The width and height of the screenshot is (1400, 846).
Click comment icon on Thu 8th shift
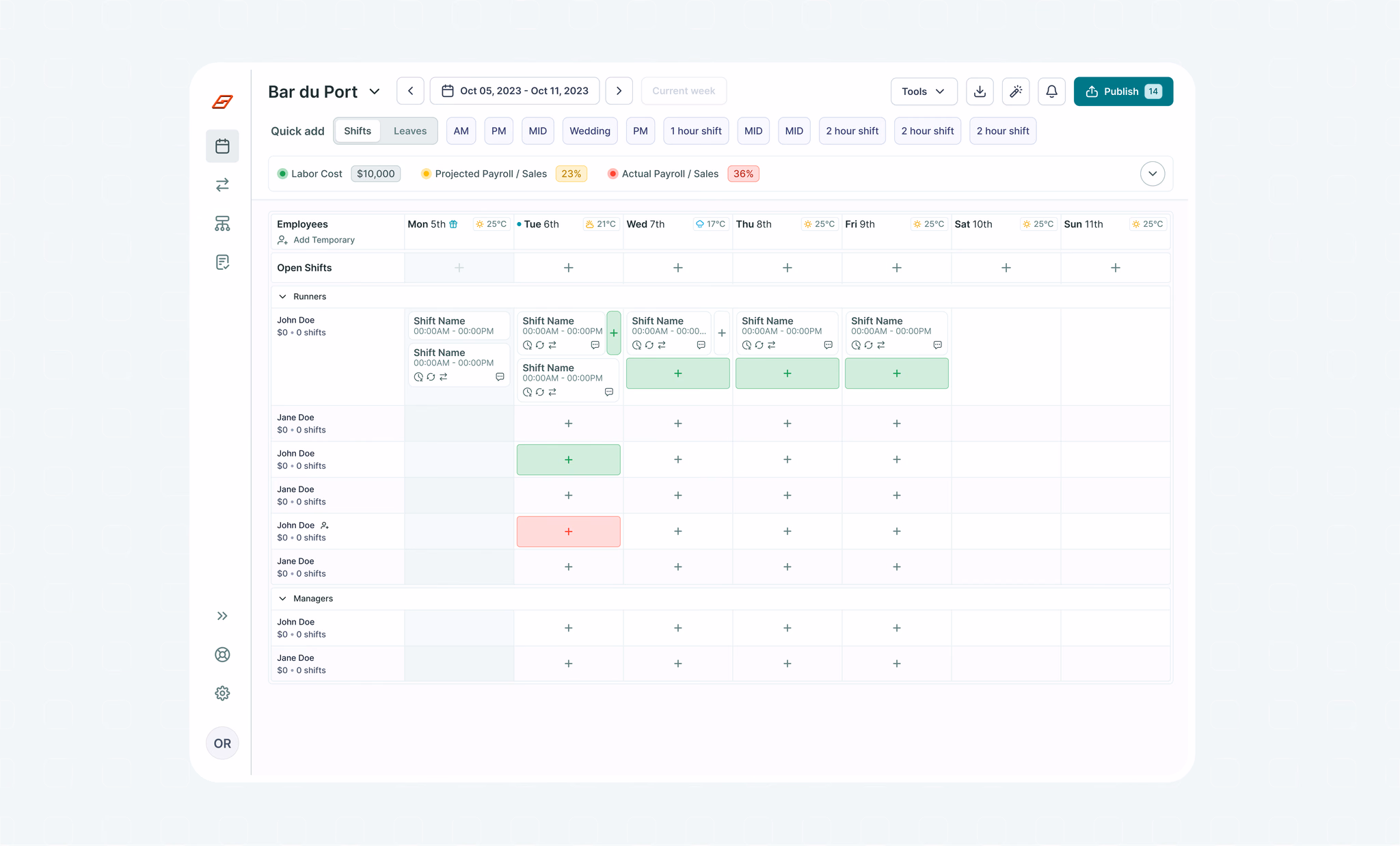point(828,345)
